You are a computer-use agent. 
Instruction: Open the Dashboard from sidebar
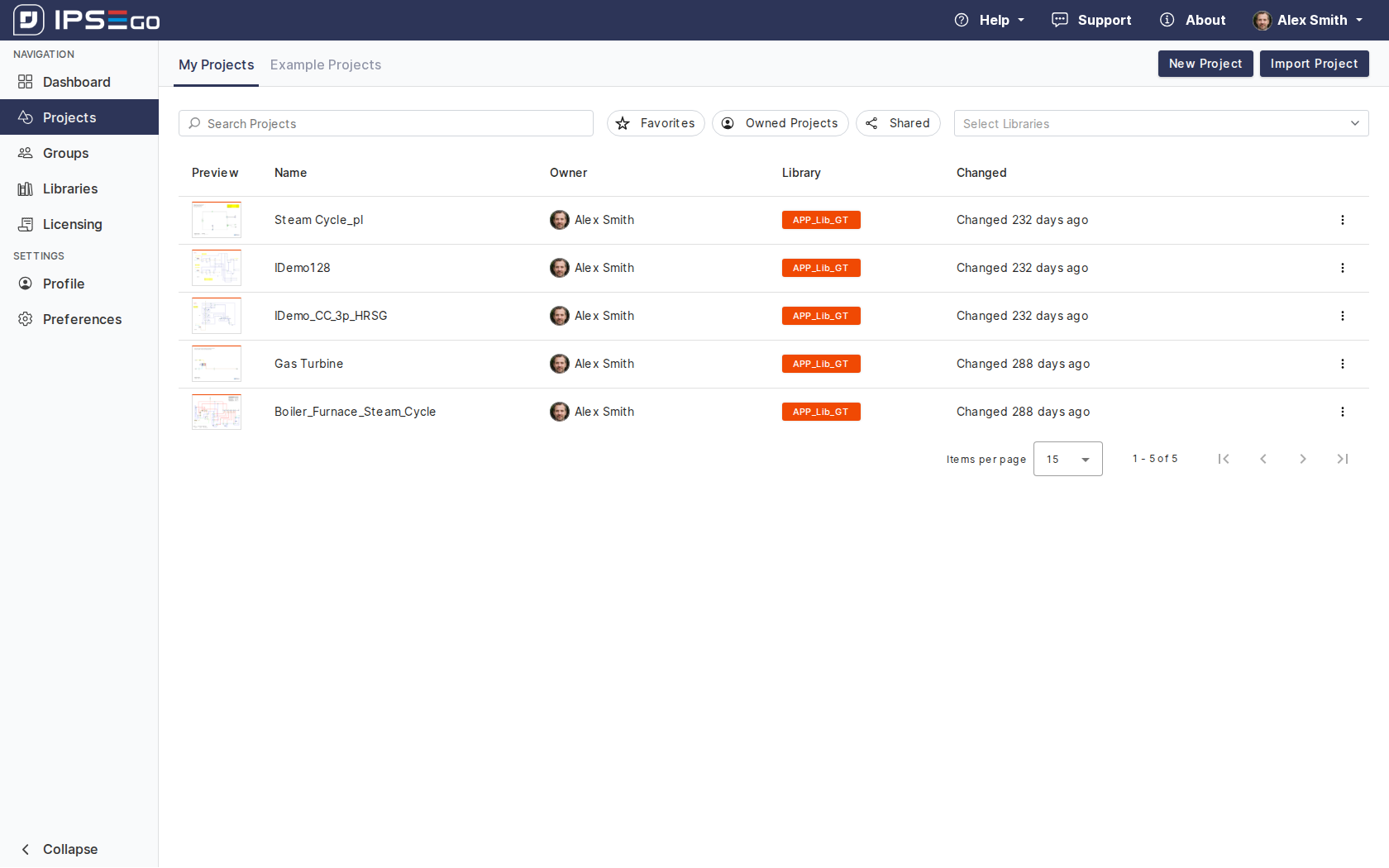coord(76,82)
